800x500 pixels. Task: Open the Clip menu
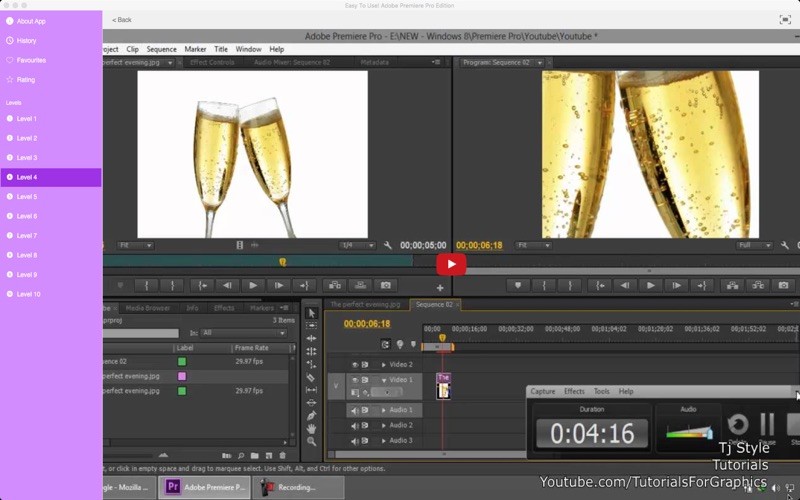pos(133,49)
